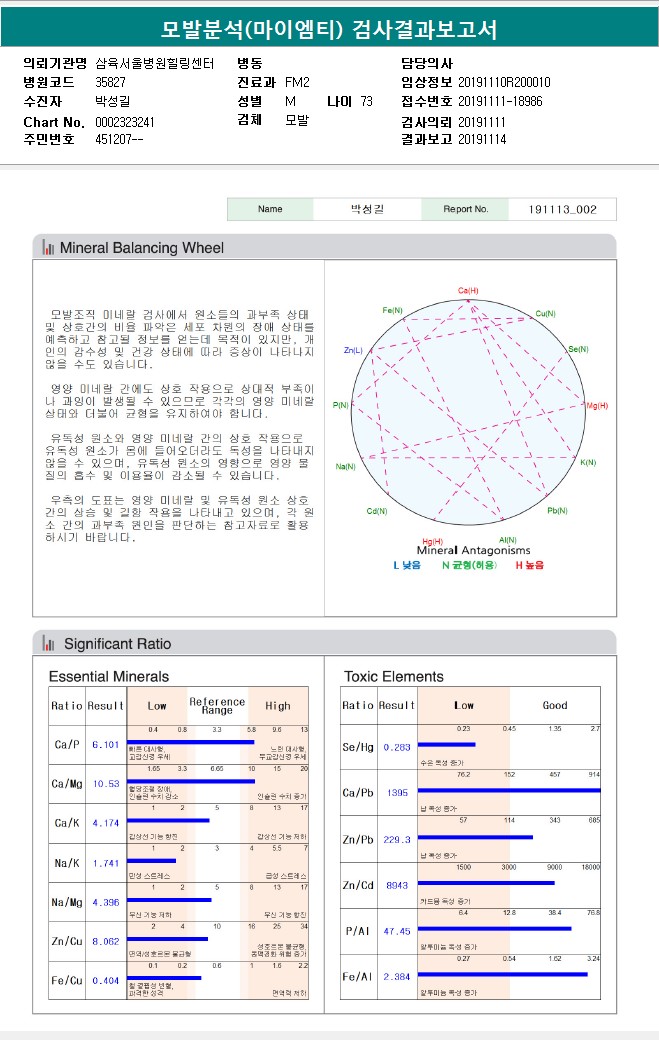
Task: Click the Pb(N) label on the wheel
Action: click(x=558, y=510)
